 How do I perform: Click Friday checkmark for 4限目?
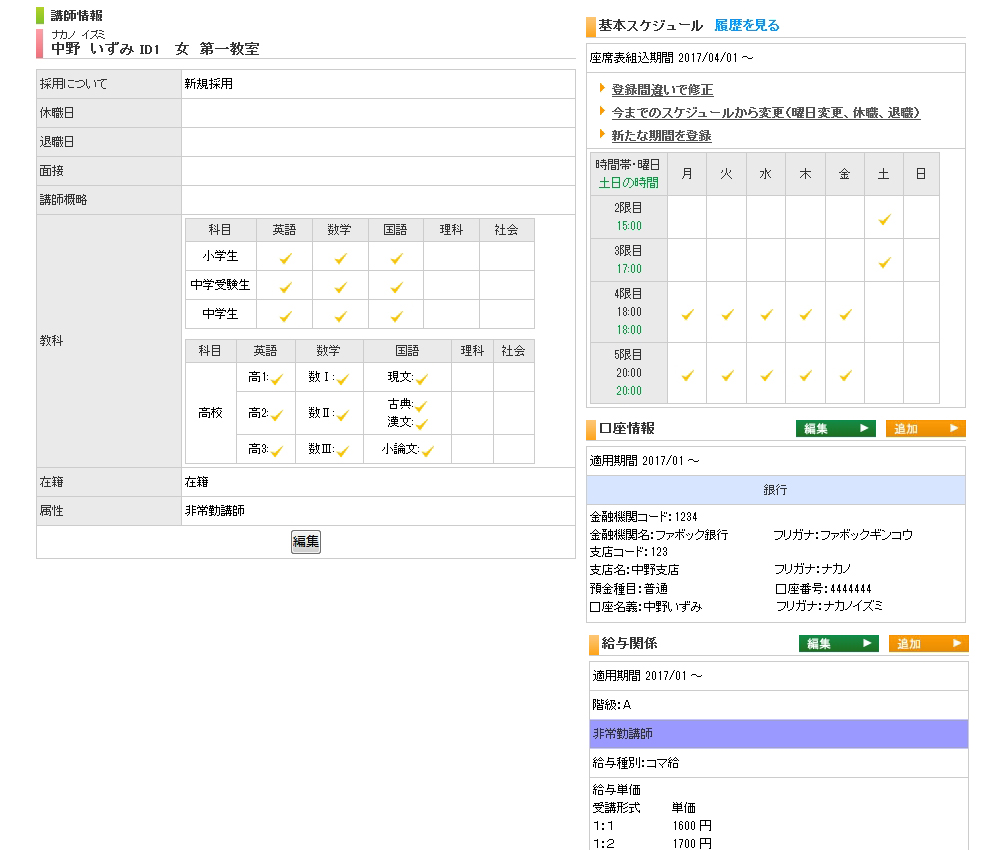845,315
